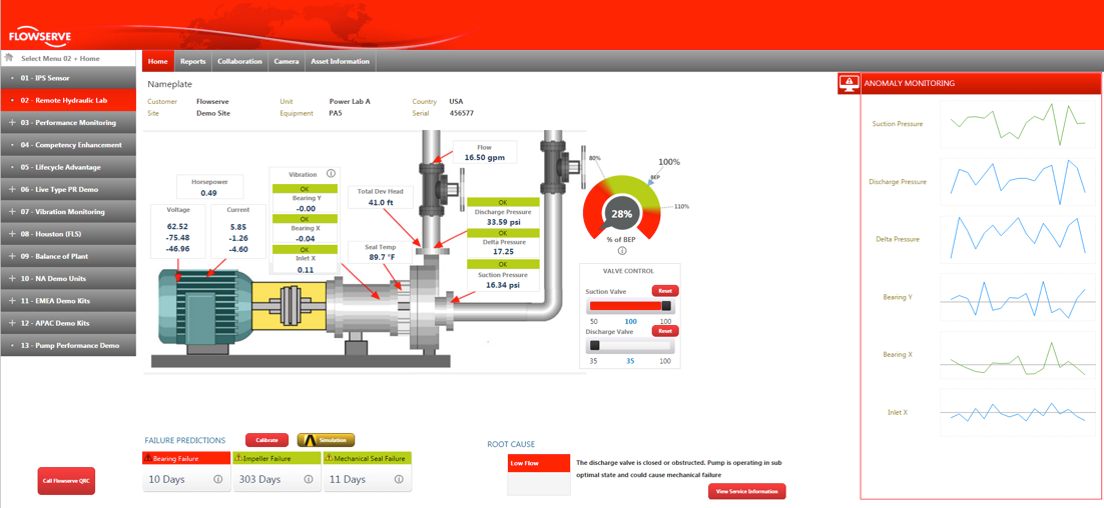Open the Vibration info icon

pyautogui.click(x=331, y=173)
